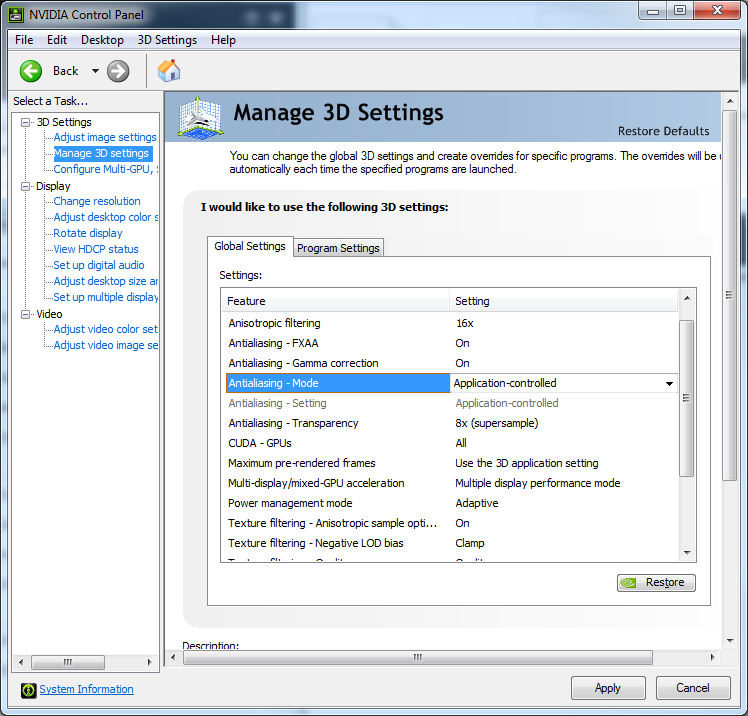Click the settings list vertical scrollbar thumb

click(x=686, y=398)
